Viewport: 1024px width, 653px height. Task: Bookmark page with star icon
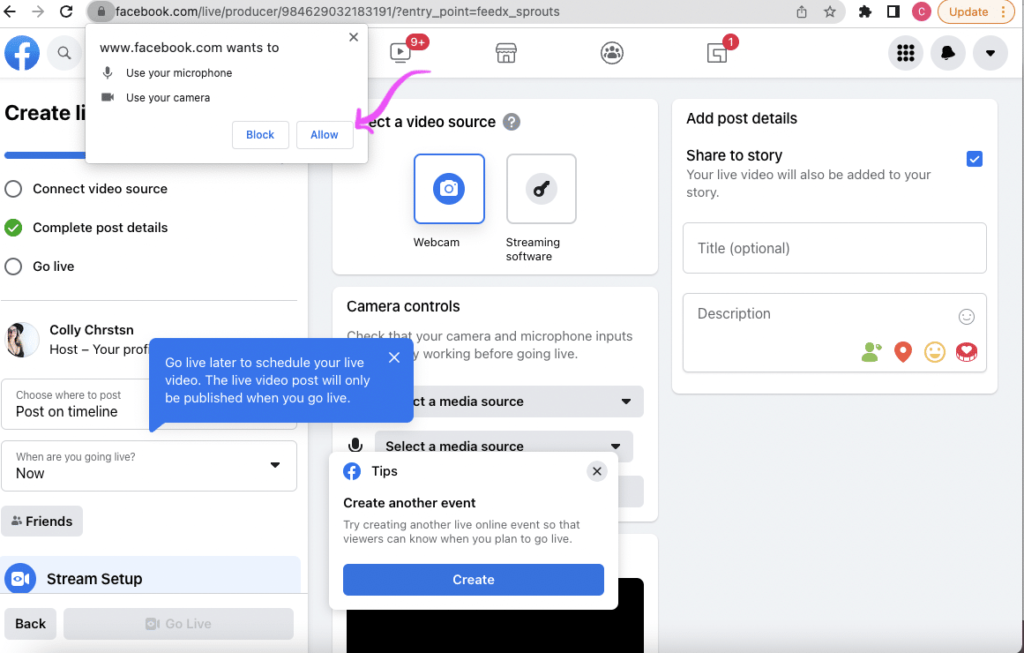(x=829, y=12)
